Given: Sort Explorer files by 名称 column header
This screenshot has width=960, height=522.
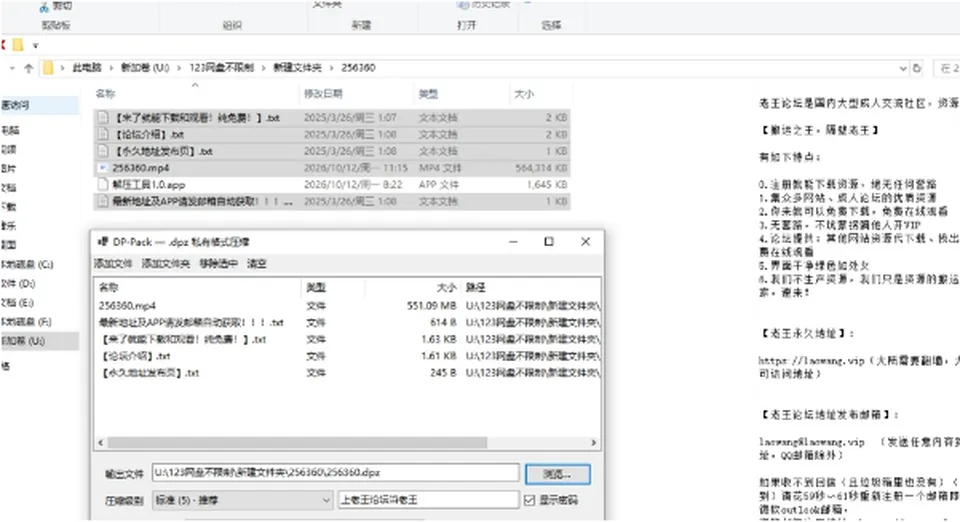Looking at the screenshot, I should pos(105,94).
